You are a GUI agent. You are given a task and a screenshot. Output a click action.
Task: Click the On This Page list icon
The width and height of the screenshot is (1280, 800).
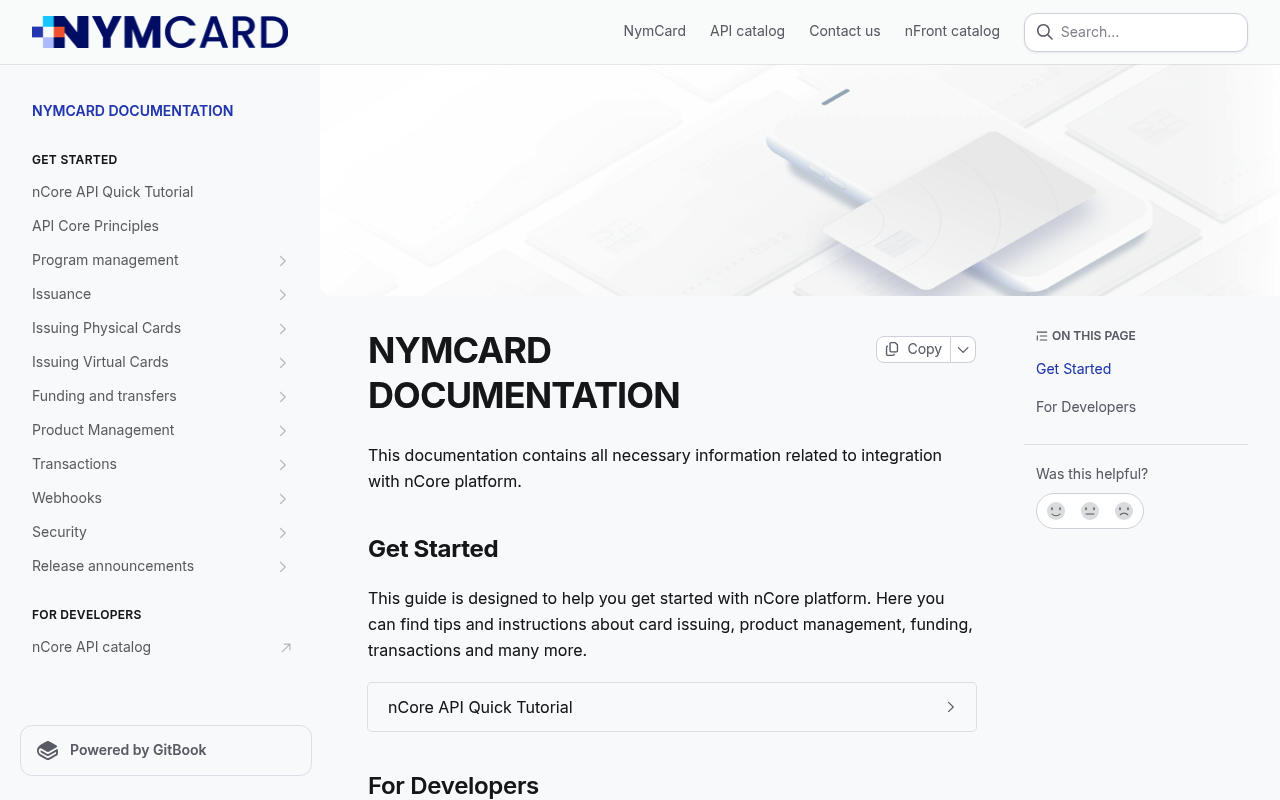[x=1042, y=336]
